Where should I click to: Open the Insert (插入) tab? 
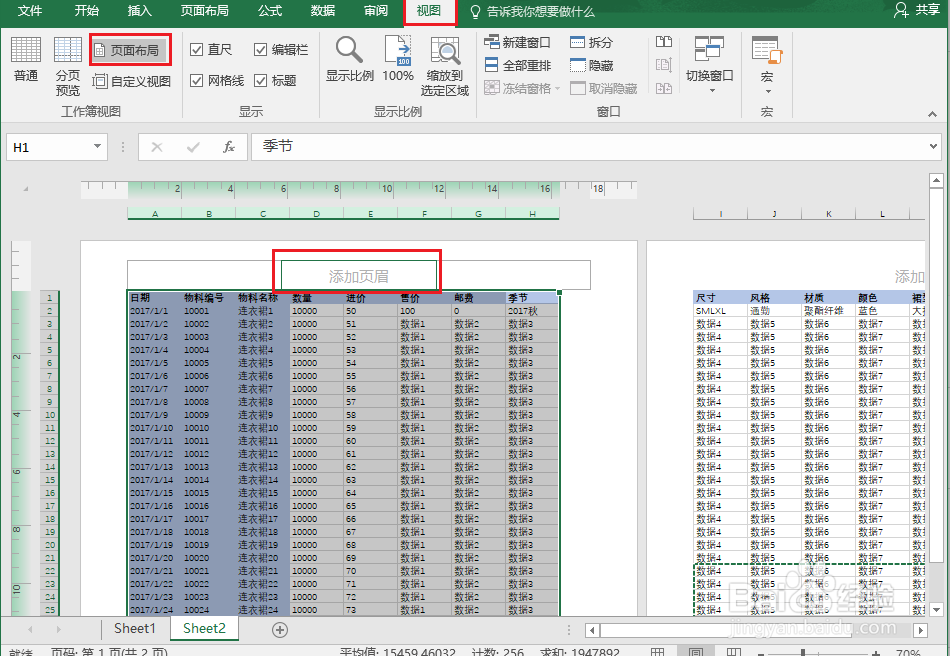[x=140, y=11]
